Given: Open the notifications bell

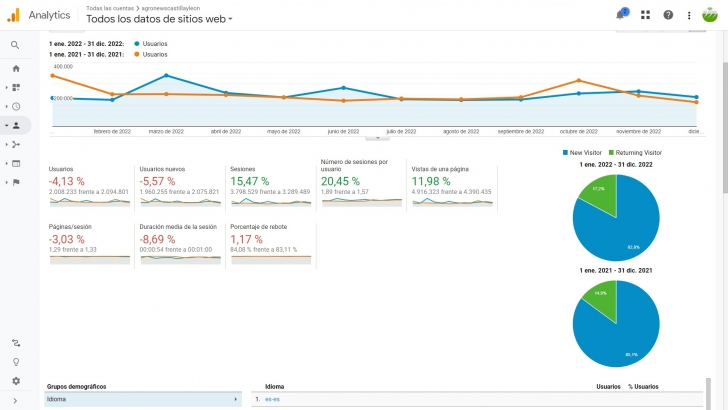Looking at the screenshot, I should coord(621,15).
